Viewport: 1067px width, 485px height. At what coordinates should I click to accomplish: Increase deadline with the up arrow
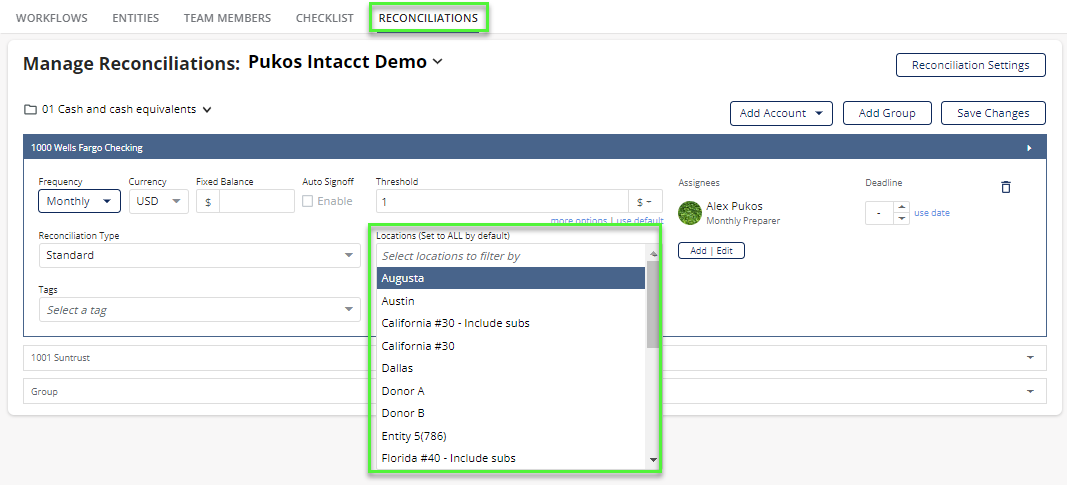(x=901, y=207)
